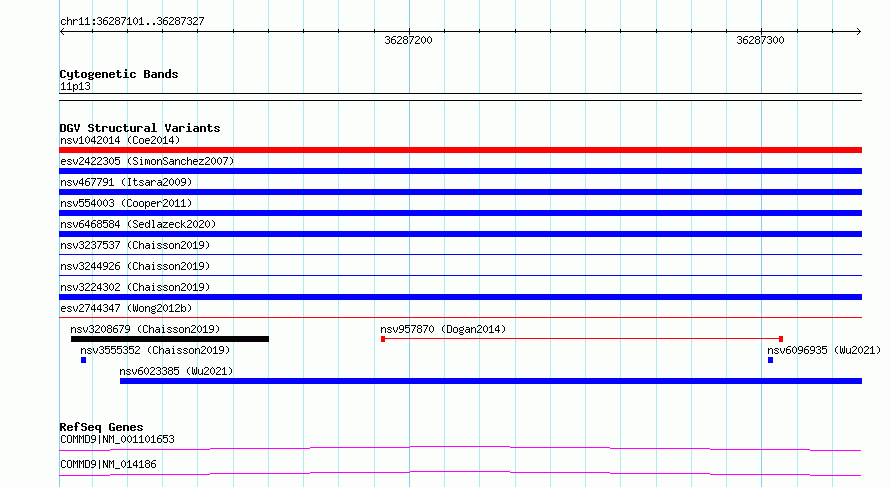The width and height of the screenshot is (890, 487).
Task: Select the blue nsv554003 variant bar
Action: click(x=460, y=213)
